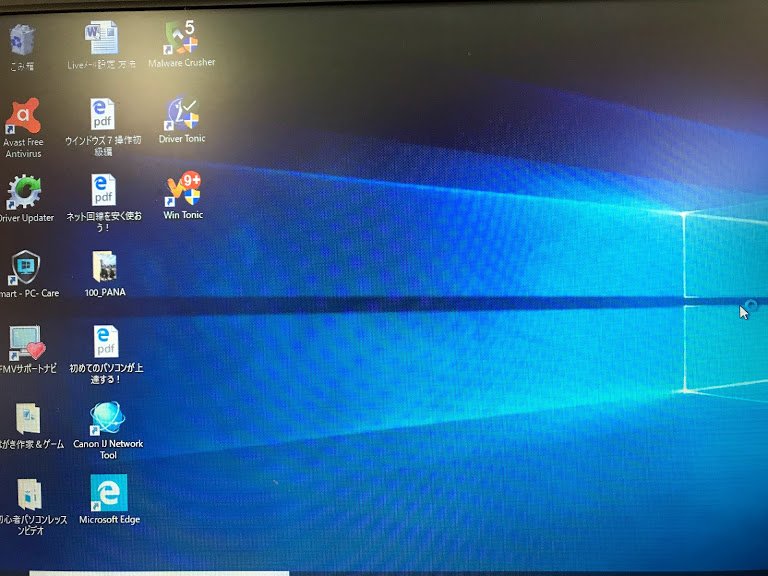Open the ネット回線を安く使おう PDF file
The width and height of the screenshot is (768, 576).
[103, 190]
